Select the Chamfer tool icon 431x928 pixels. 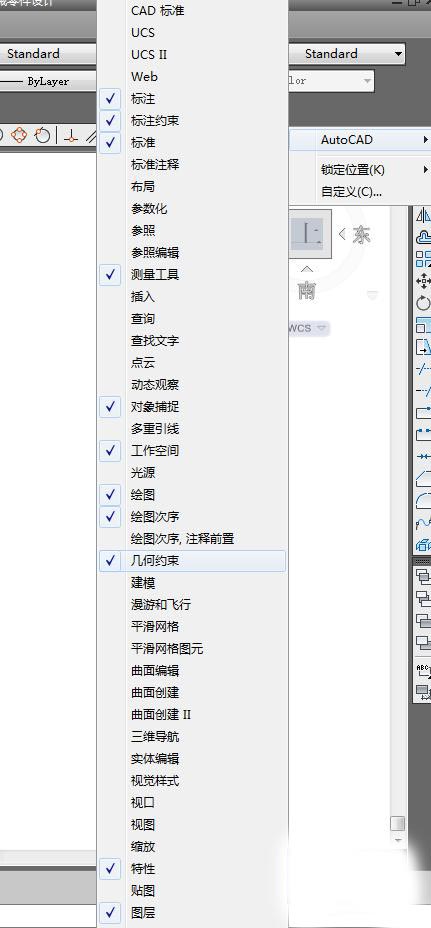click(424, 478)
